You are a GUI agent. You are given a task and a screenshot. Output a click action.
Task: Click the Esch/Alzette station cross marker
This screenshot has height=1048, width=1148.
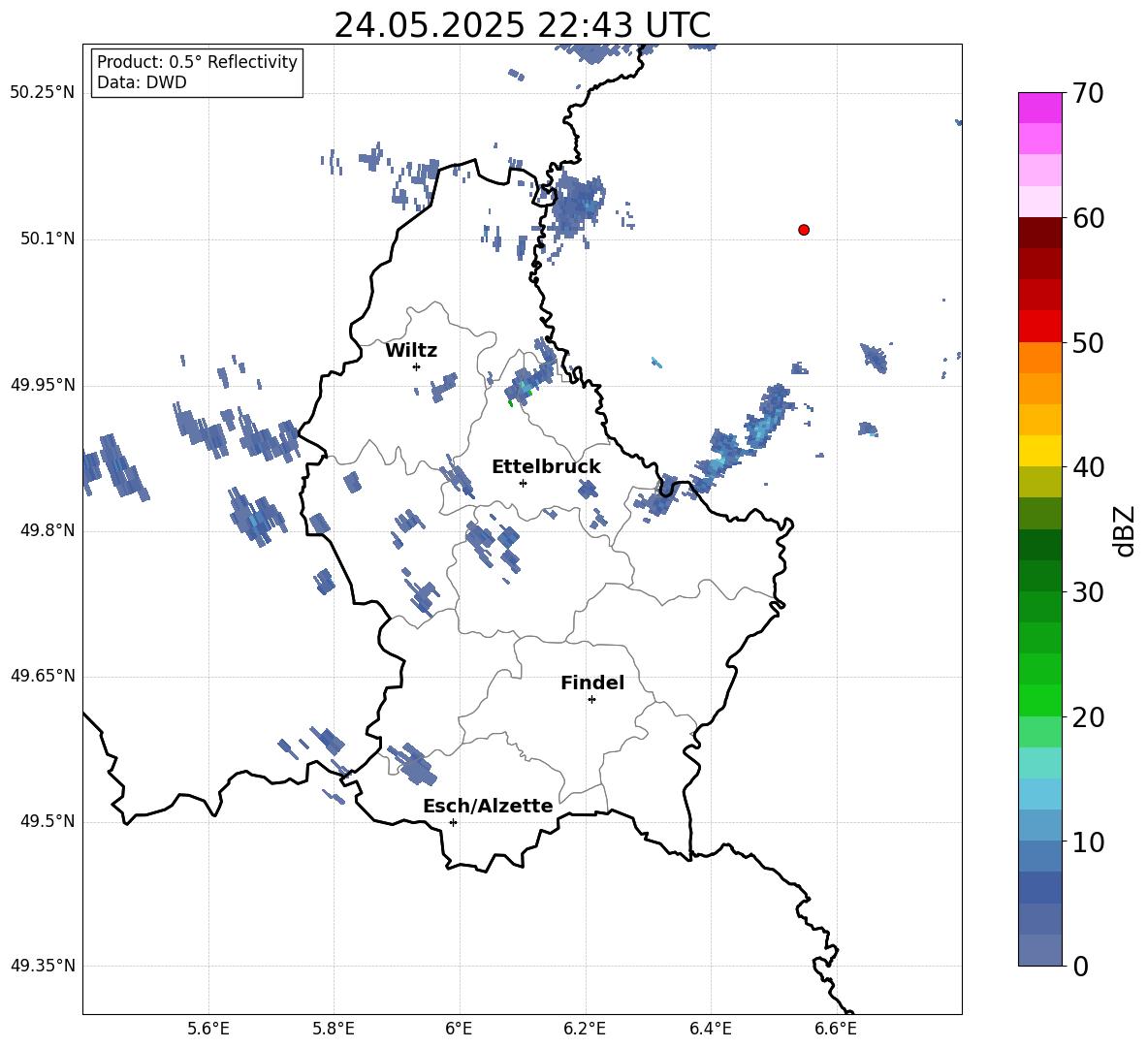tap(453, 822)
